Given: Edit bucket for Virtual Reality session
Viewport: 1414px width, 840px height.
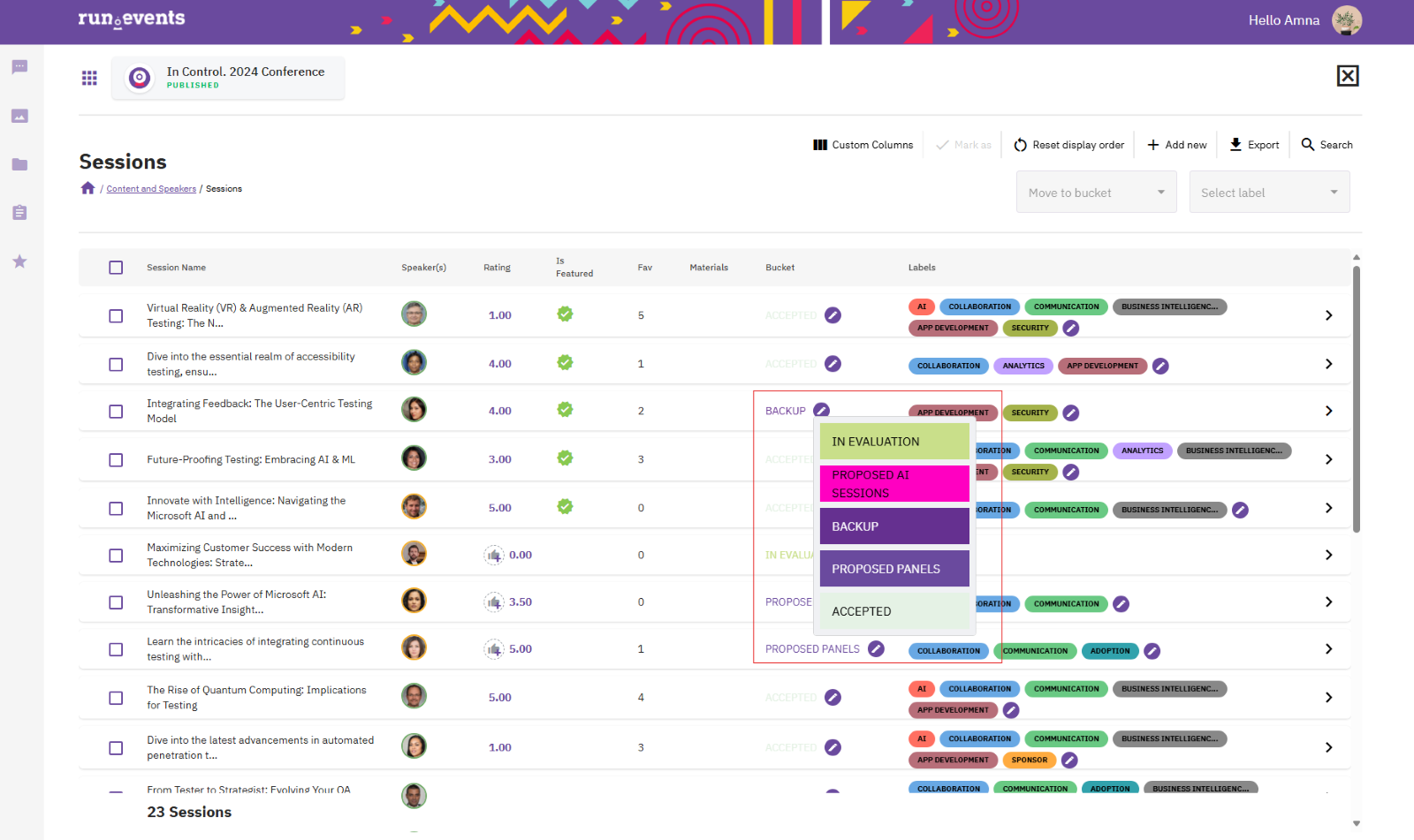Looking at the screenshot, I should point(832,315).
